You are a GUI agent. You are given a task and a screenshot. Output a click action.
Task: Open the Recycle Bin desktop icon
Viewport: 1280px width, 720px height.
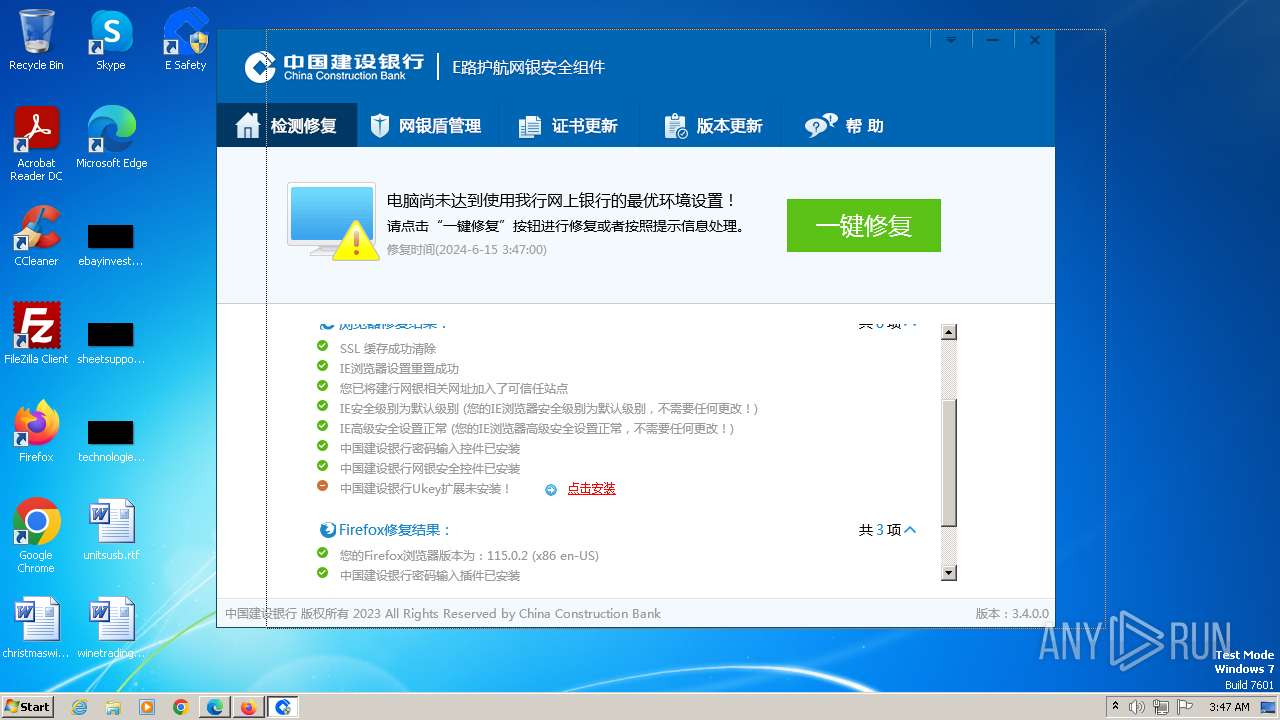pos(36,40)
